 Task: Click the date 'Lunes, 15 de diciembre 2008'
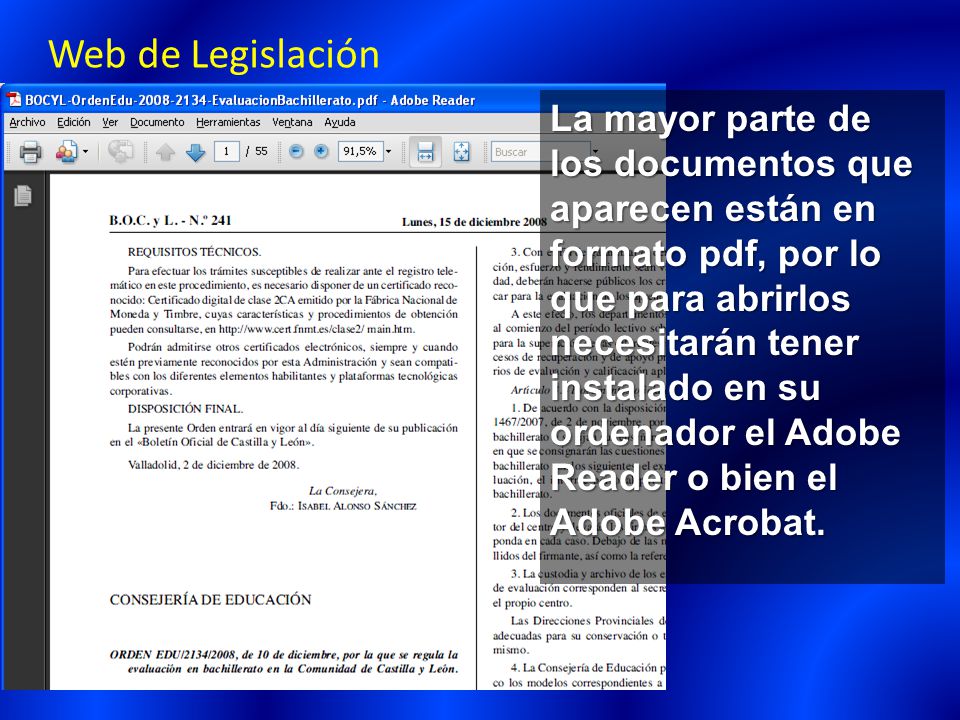(x=474, y=222)
